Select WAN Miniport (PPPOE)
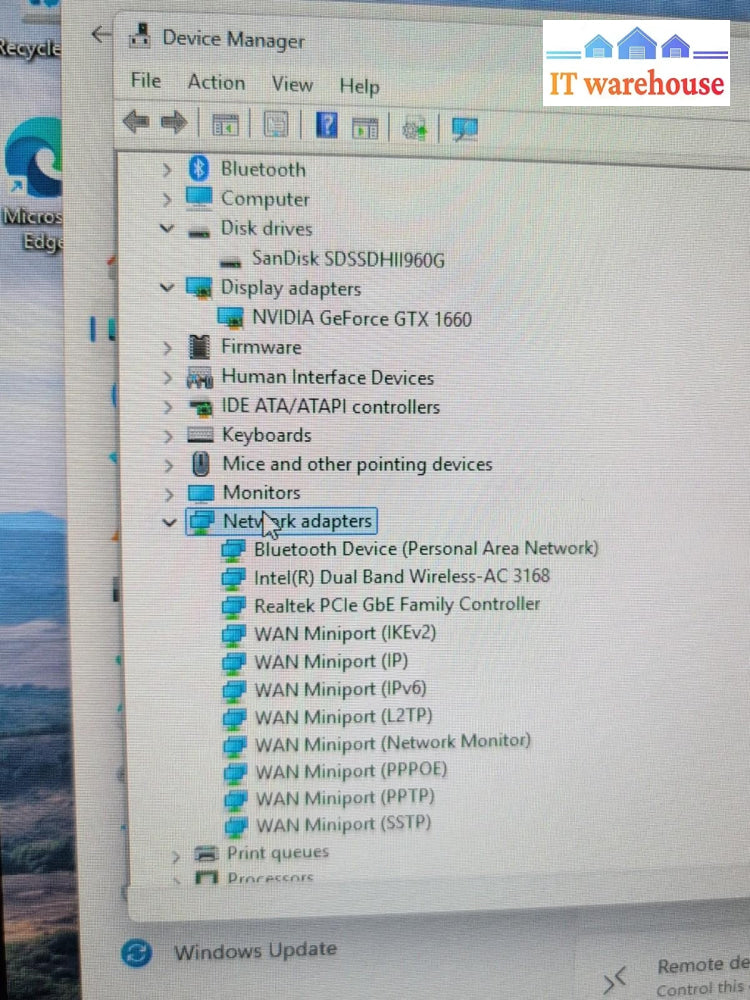 [x=351, y=771]
